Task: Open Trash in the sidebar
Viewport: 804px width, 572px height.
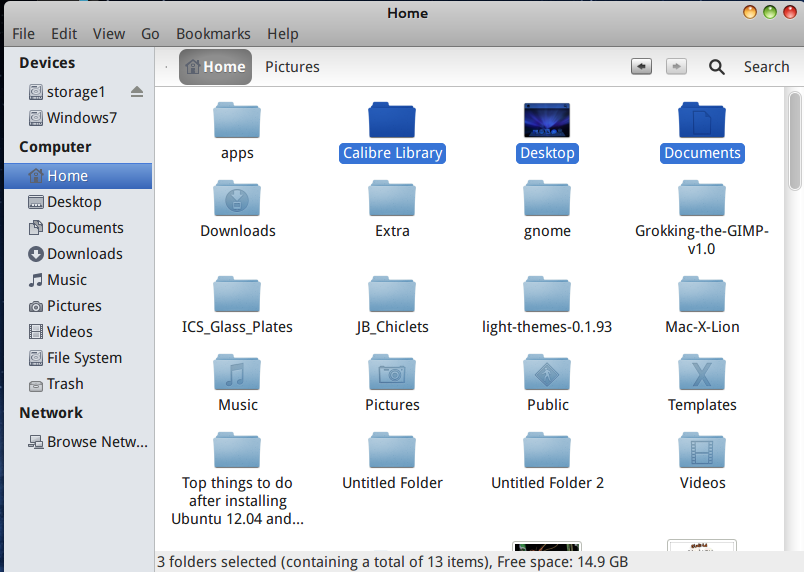Action: [x=55, y=384]
